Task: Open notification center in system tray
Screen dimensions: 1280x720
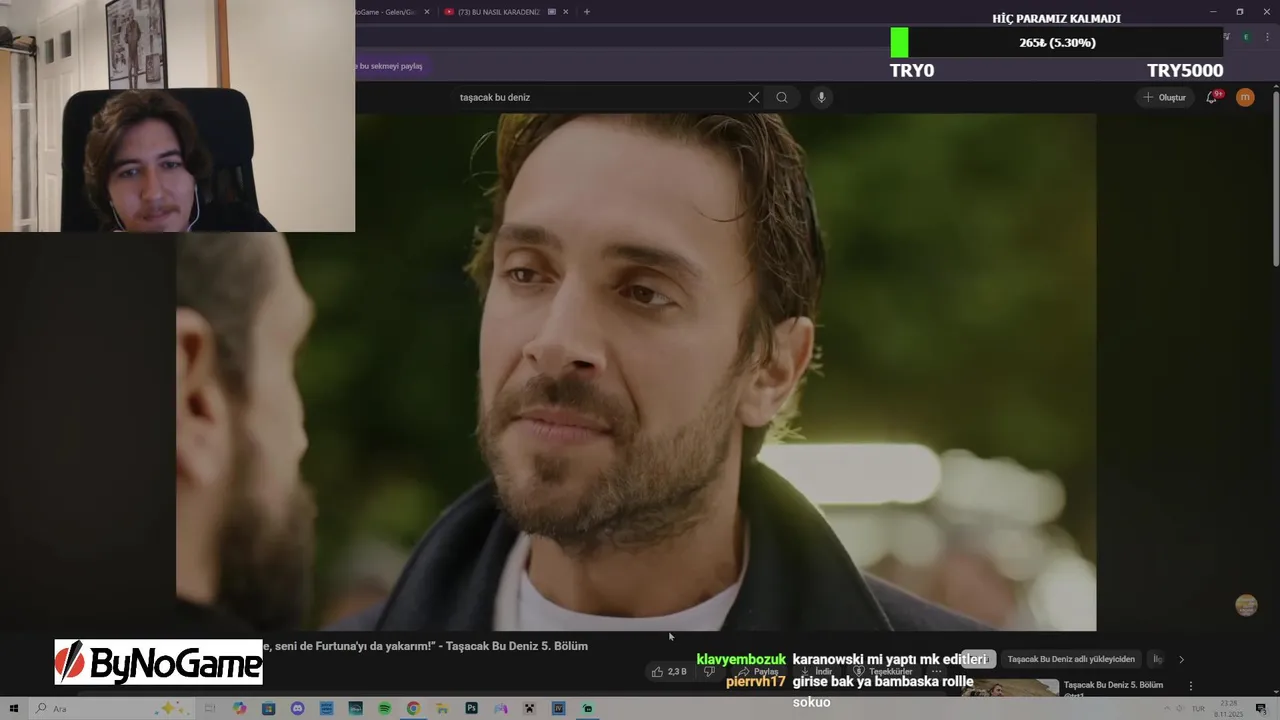Action: [1261, 708]
